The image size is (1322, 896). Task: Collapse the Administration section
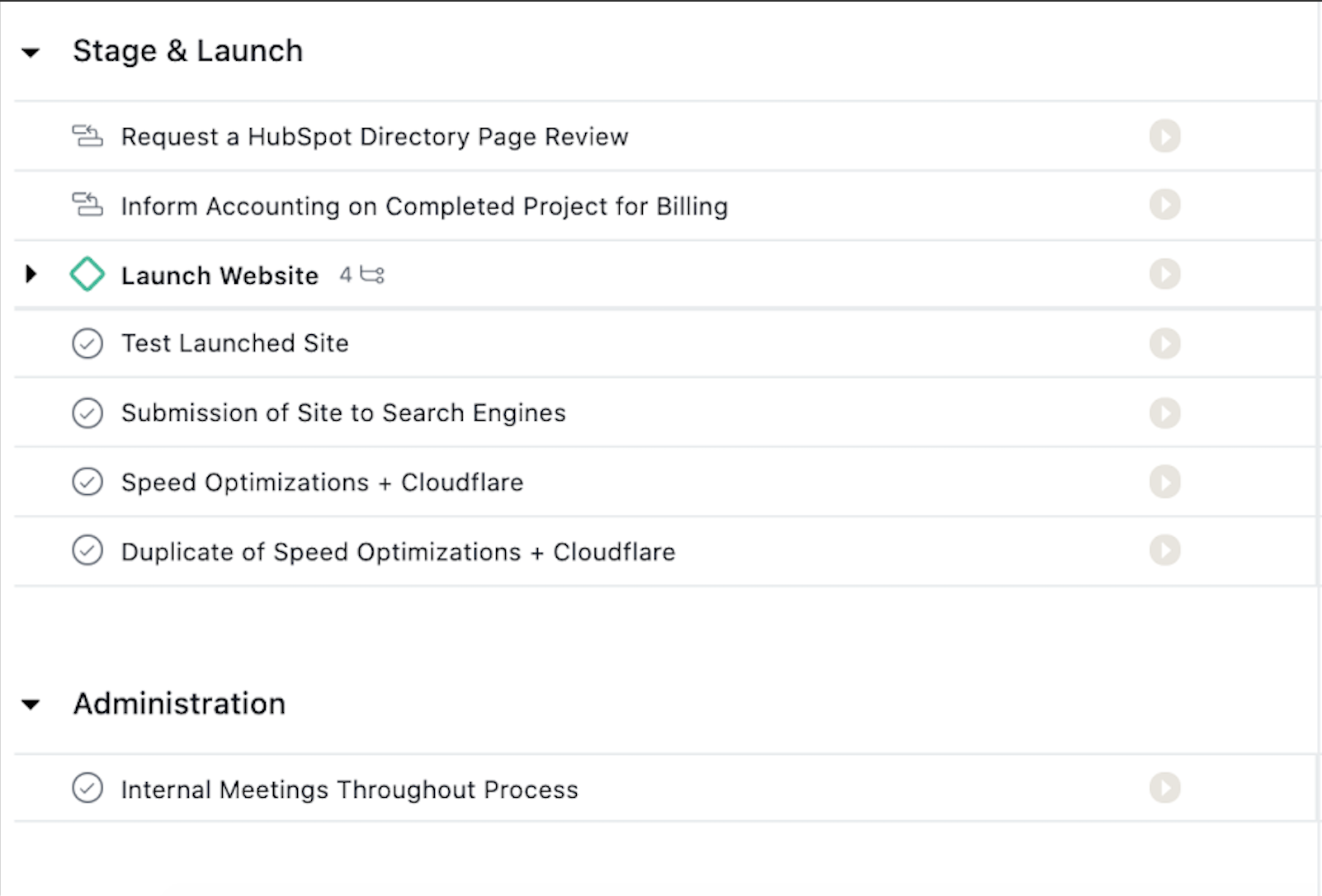tap(31, 705)
